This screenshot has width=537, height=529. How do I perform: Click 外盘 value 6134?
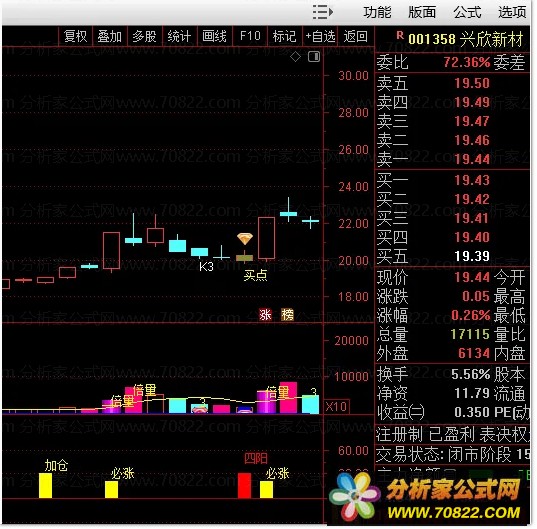[474, 353]
